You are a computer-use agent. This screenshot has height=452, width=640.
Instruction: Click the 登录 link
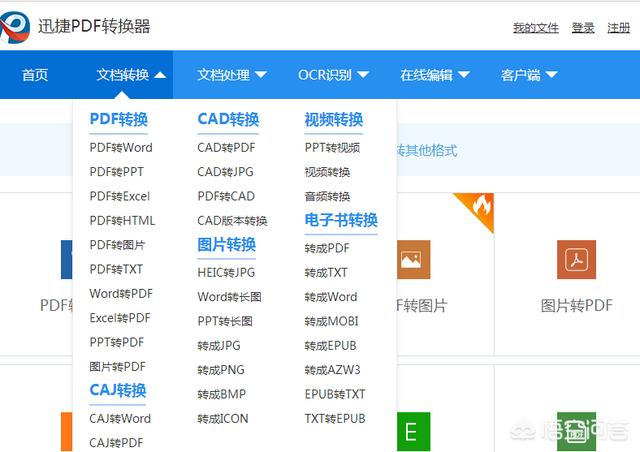[x=583, y=28]
